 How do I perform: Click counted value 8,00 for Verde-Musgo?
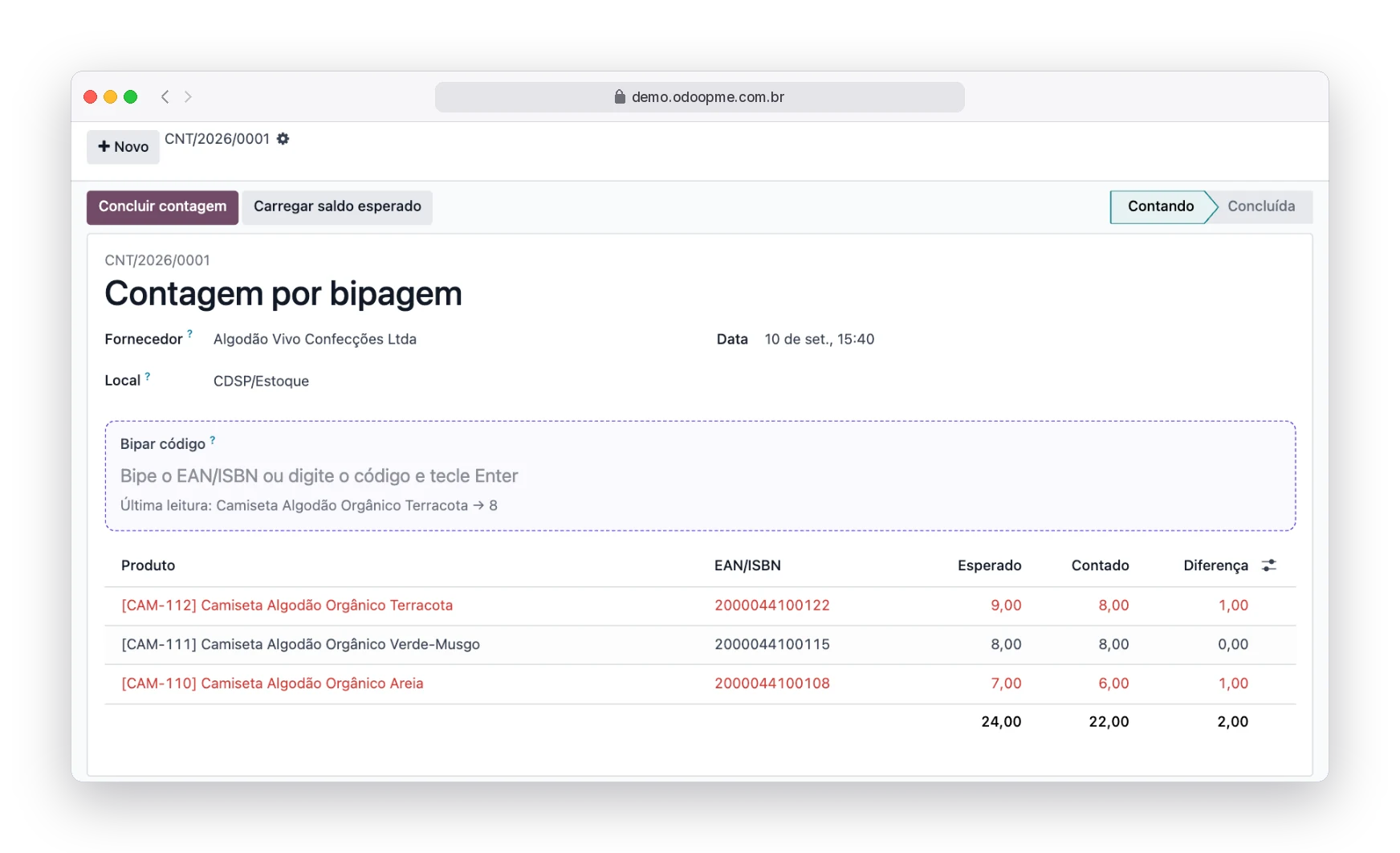point(1113,644)
